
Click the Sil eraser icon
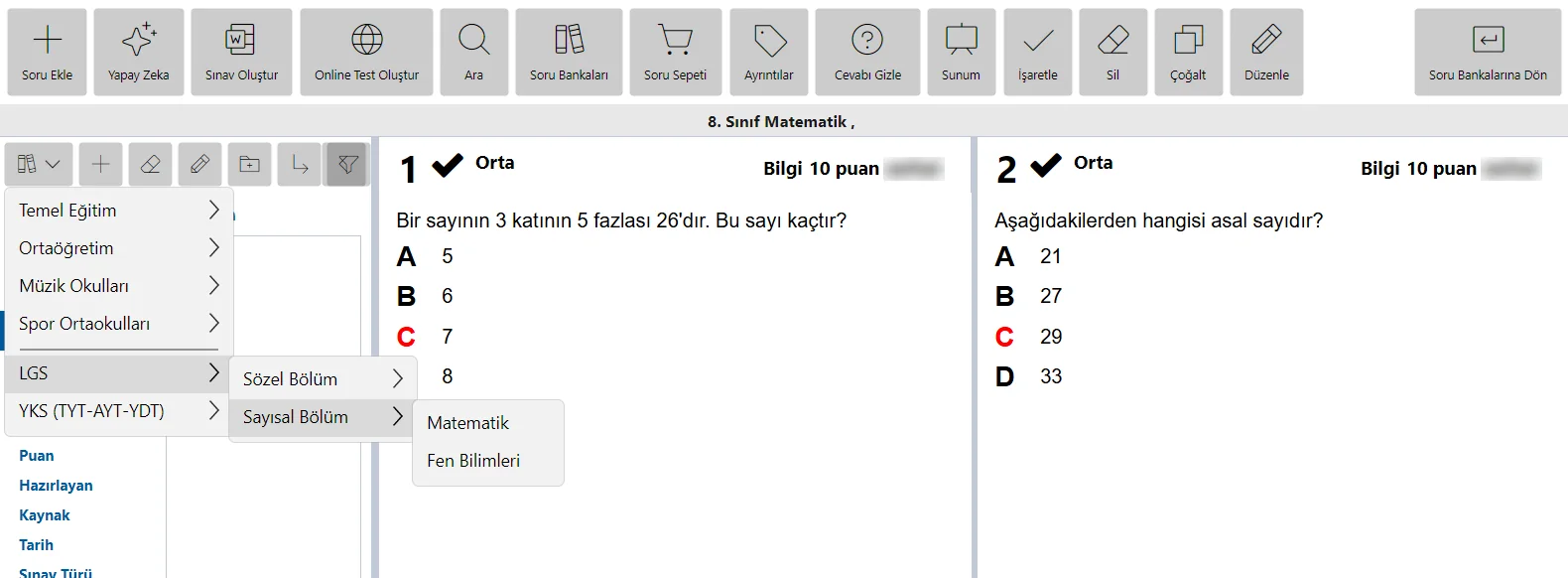pos(1112,41)
